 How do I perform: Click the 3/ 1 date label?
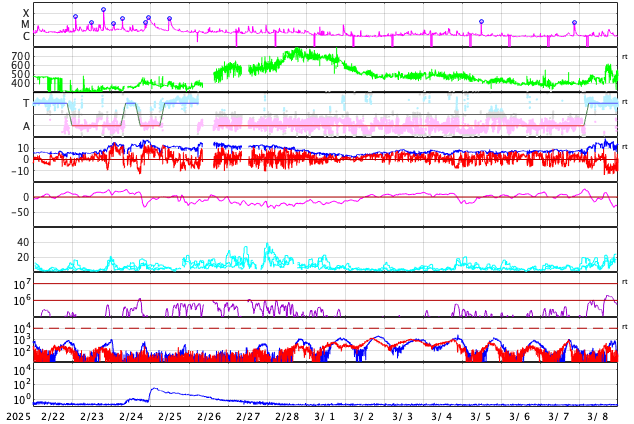[x=325, y=417]
